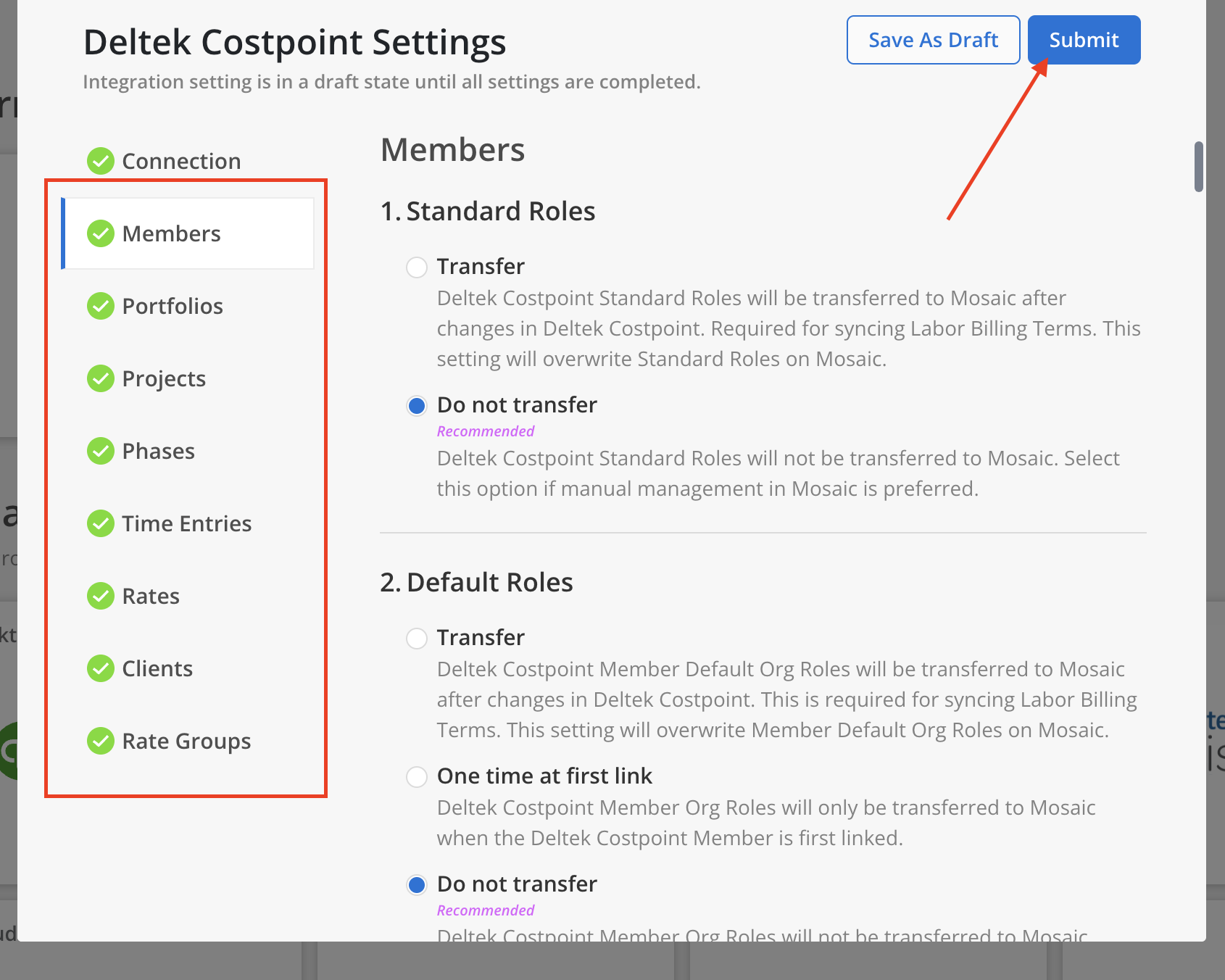The height and width of the screenshot is (980, 1225).
Task: Select Do not transfer under Default Roles
Action: tap(417, 885)
